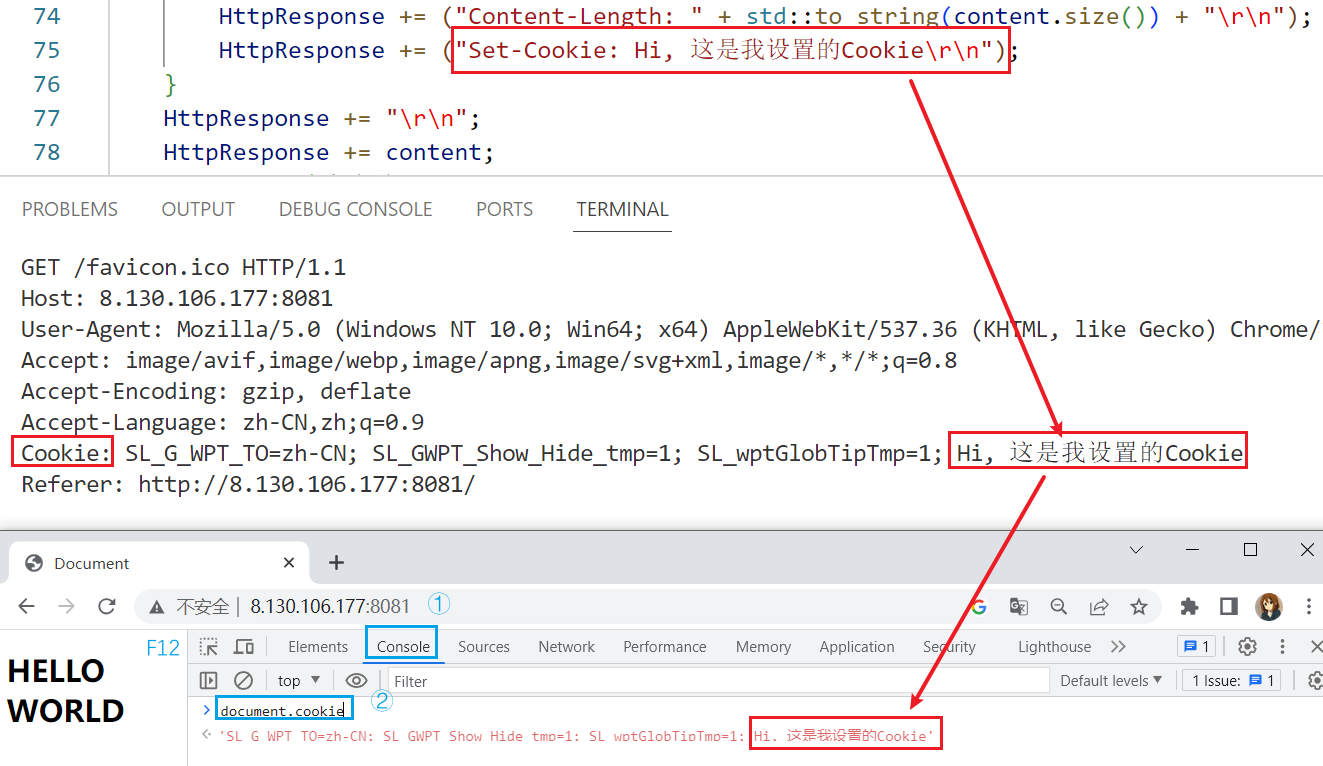Toggle the console sidebar panel
Image resolution: width=1323 pixels, height=766 pixels.
(208, 681)
